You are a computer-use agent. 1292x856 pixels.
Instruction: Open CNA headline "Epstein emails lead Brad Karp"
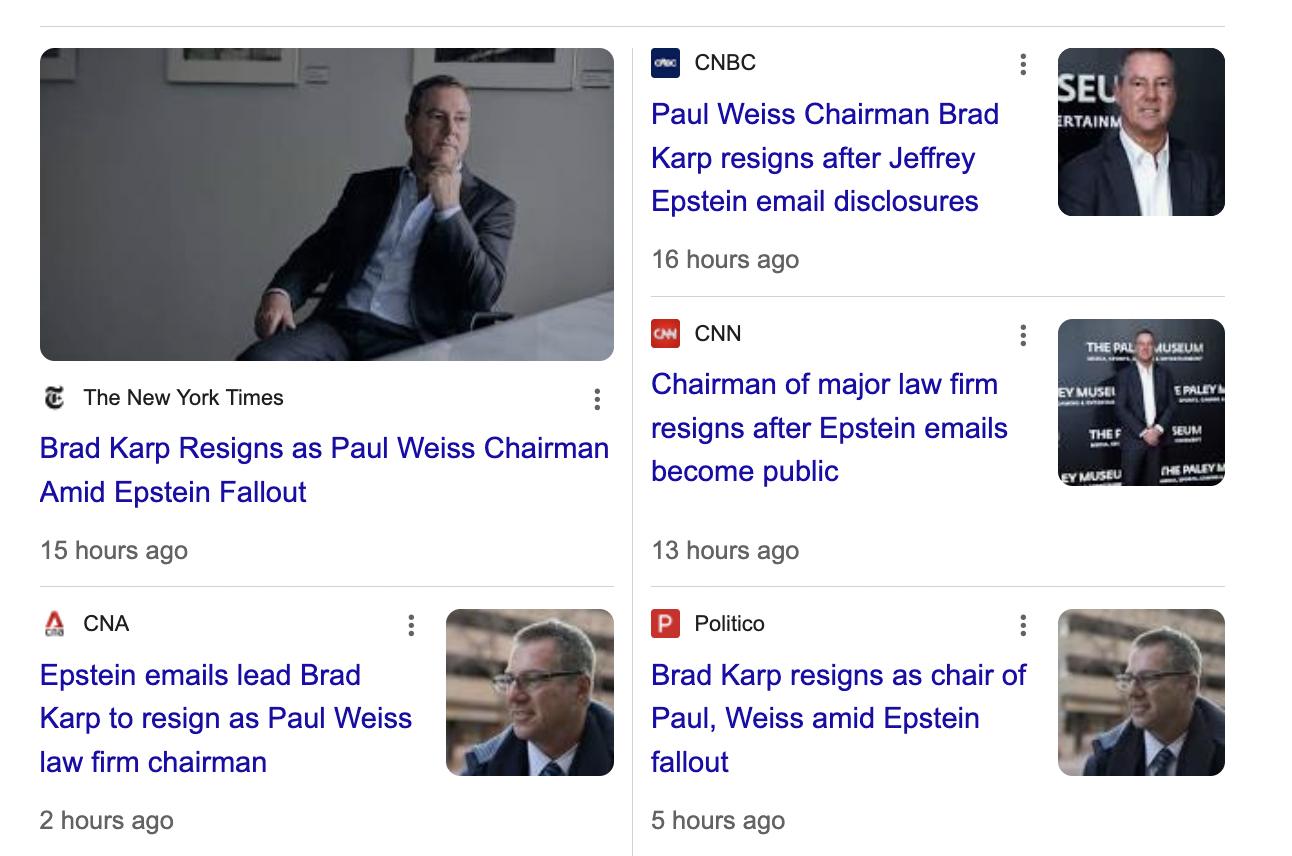click(x=226, y=718)
